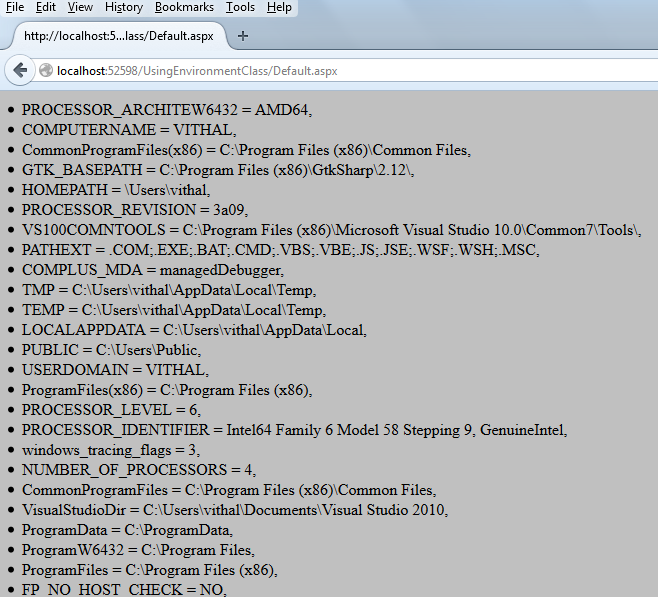Open the Bookmarks menu
658x597 pixels.
pyautogui.click(x=184, y=7)
